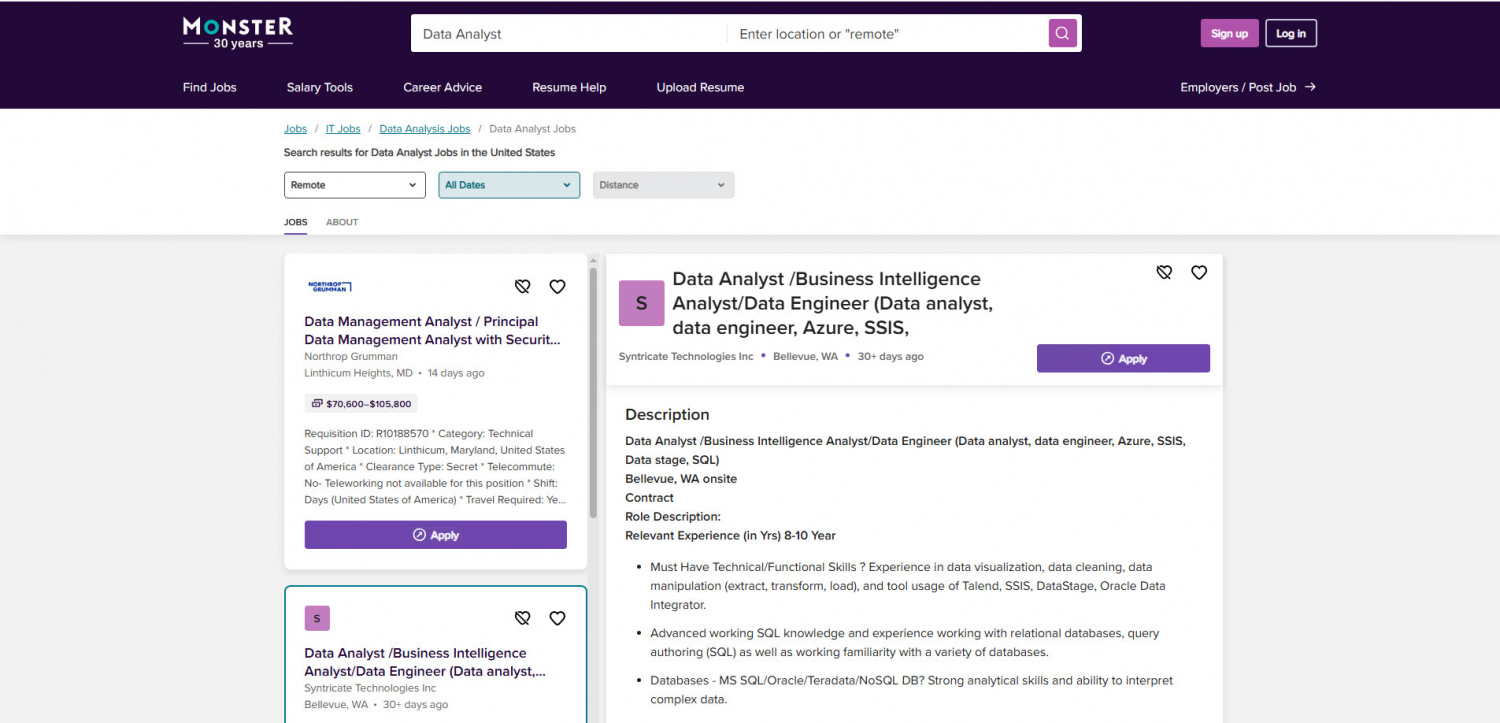Open the Resume Help menu

(569, 87)
